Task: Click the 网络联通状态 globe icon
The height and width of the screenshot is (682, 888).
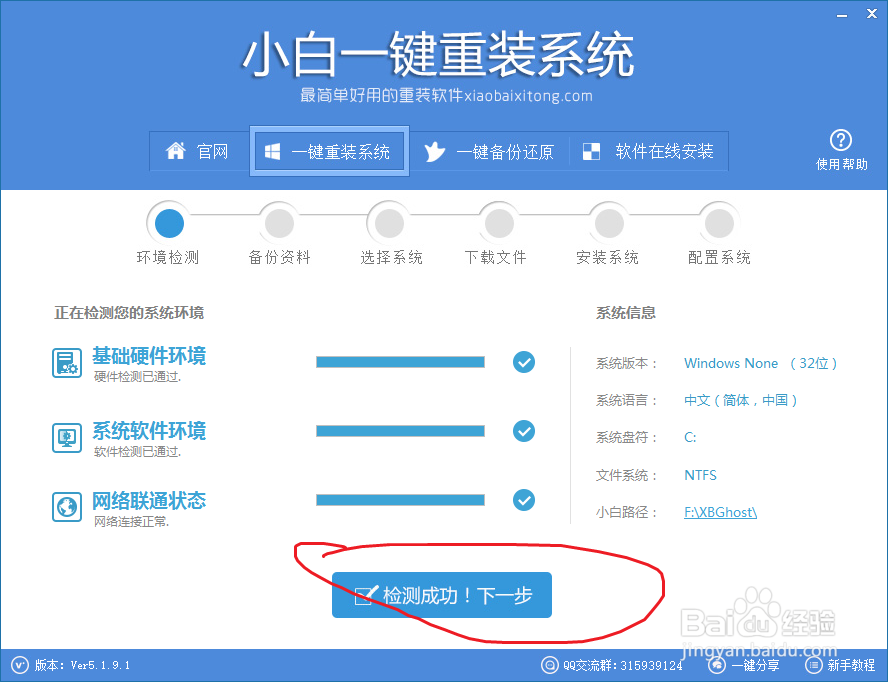Action: point(67,506)
